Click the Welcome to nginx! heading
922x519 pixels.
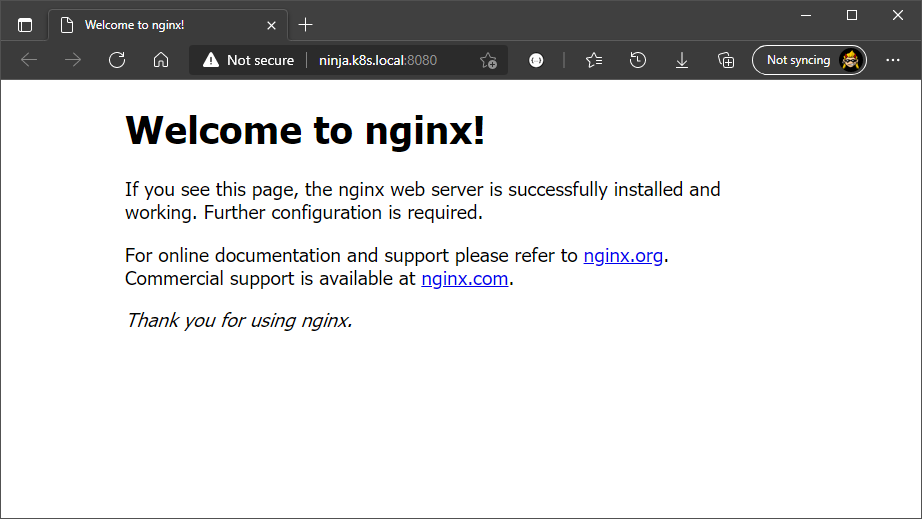305,130
